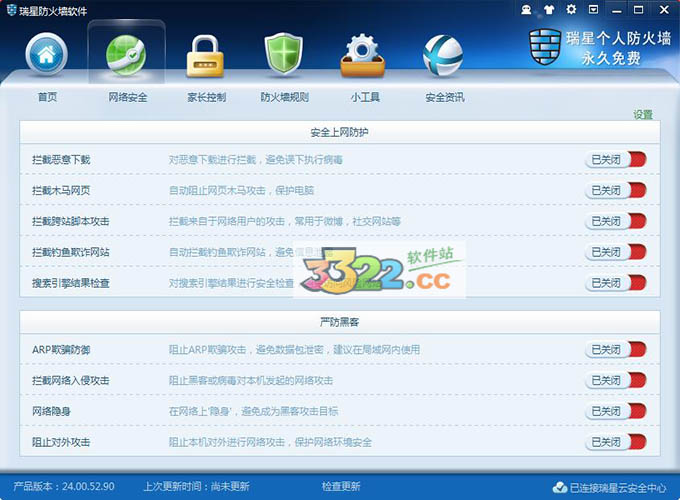Switch to 安全资讯 tab label
The height and width of the screenshot is (500, 680).
(x=445, y=97)
